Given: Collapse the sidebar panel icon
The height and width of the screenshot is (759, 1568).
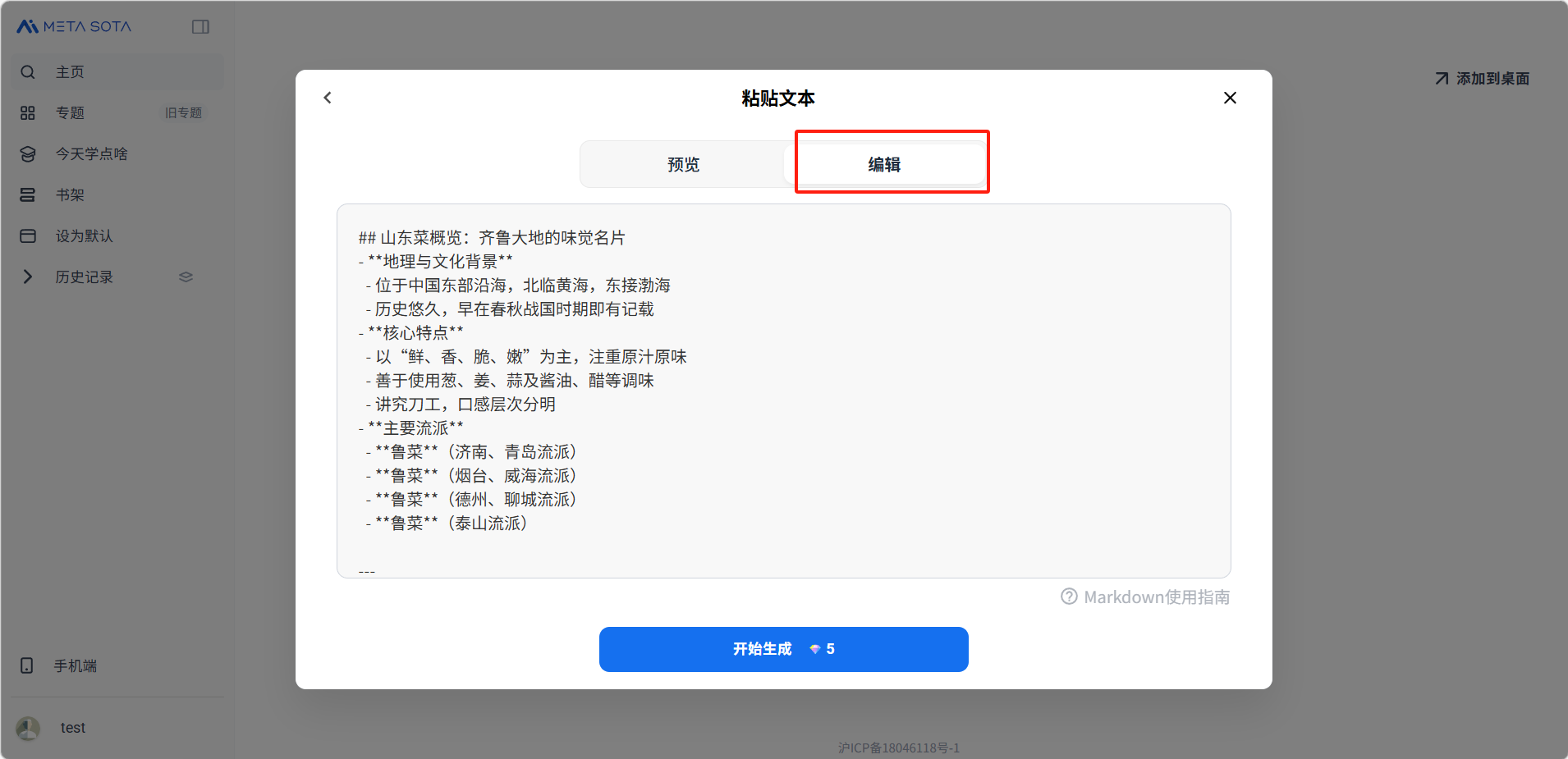Looking at the screenshot, I should pos(200,27).
